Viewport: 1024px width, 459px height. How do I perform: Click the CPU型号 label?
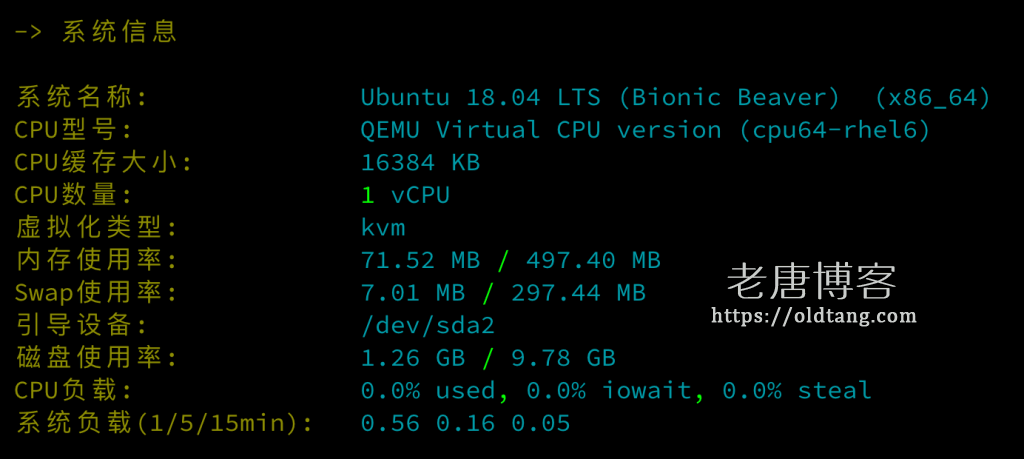73,130
